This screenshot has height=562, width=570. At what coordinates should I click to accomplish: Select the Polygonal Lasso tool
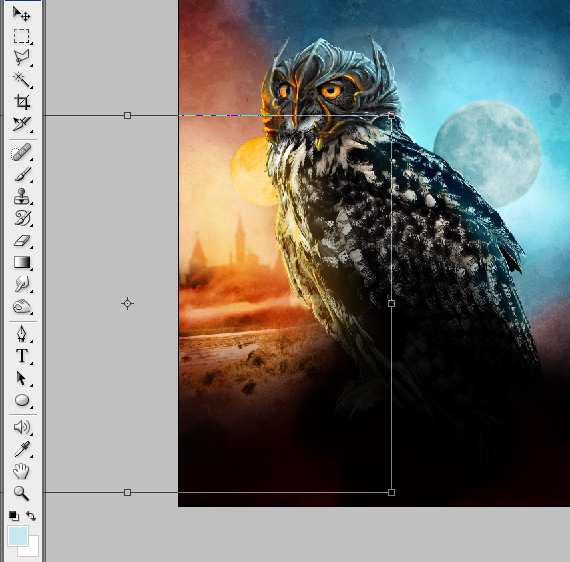point(21,57)
